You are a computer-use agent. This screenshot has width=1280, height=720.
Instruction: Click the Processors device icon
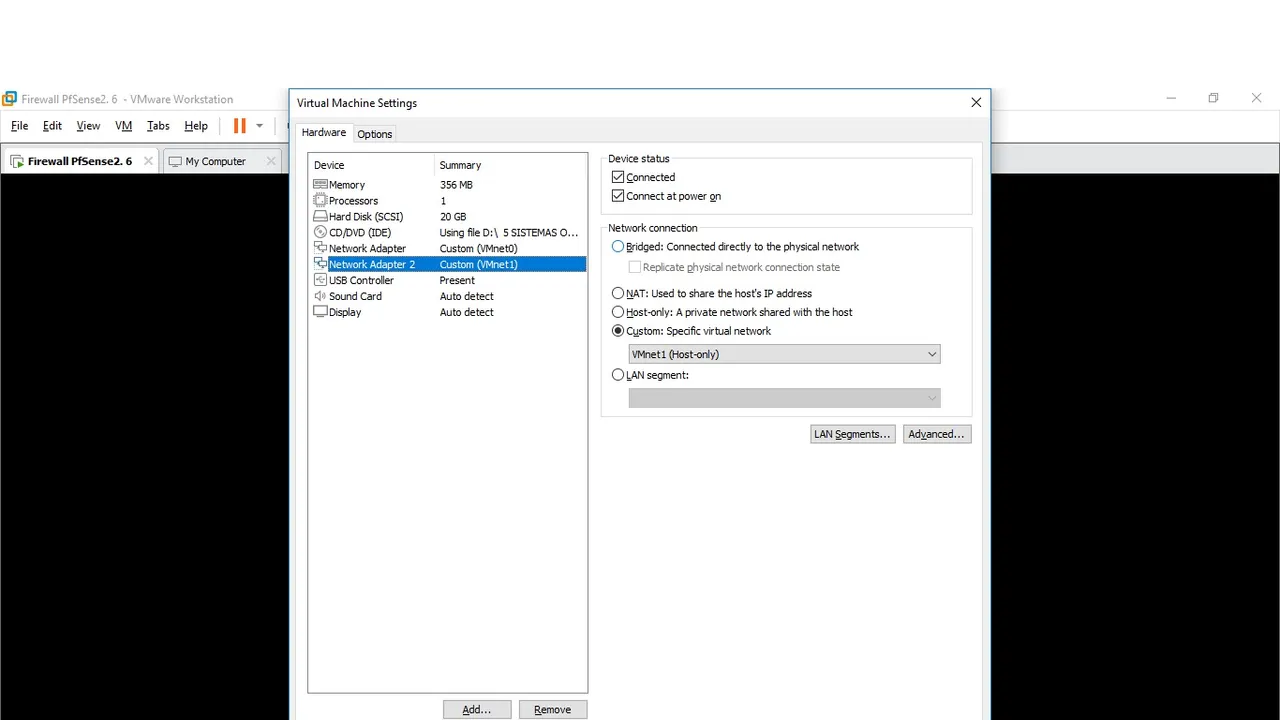(320, 201)
